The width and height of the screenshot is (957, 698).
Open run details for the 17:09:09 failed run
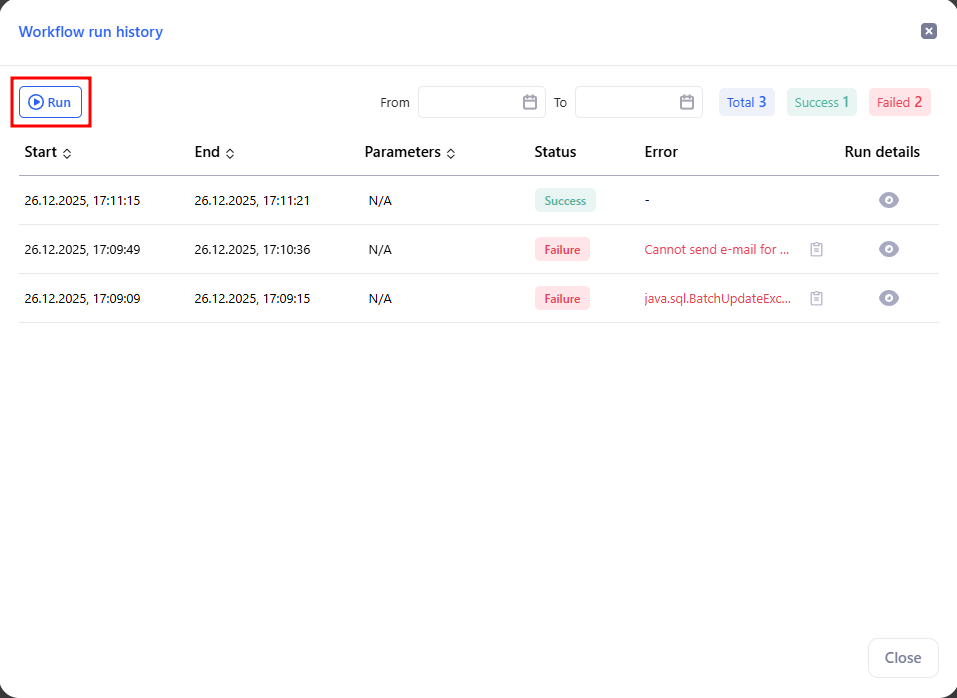[888, 298]
